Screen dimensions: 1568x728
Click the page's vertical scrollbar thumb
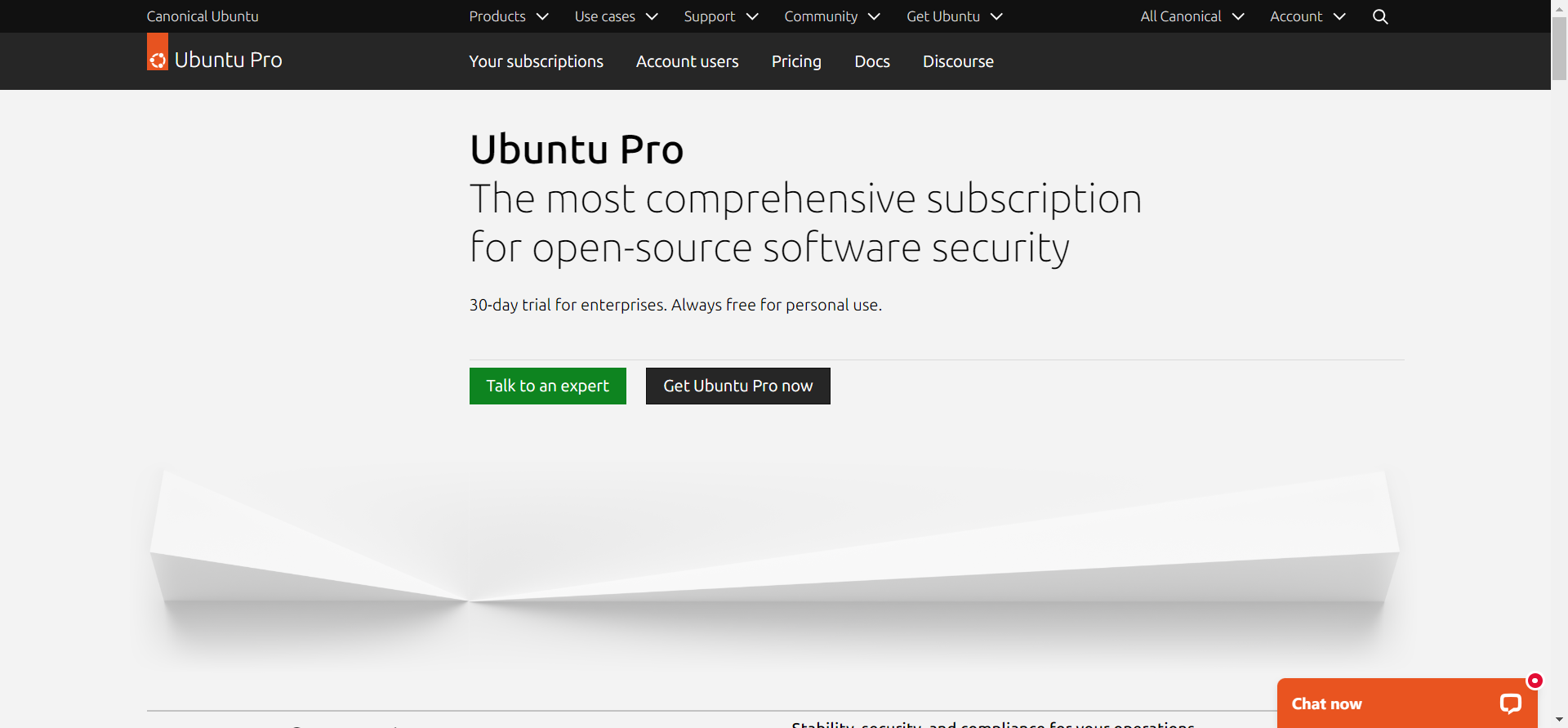coord(1559,47)
